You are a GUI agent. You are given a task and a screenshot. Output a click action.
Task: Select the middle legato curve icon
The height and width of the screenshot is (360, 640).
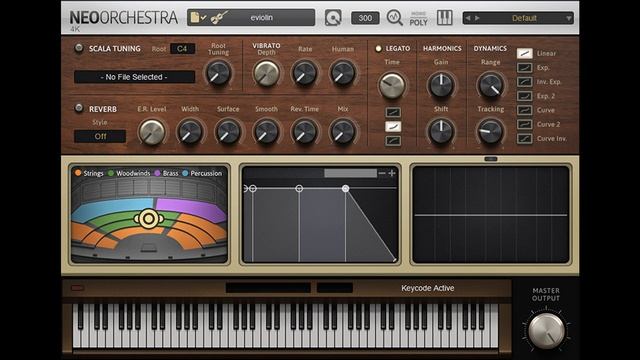coord(393,127)
